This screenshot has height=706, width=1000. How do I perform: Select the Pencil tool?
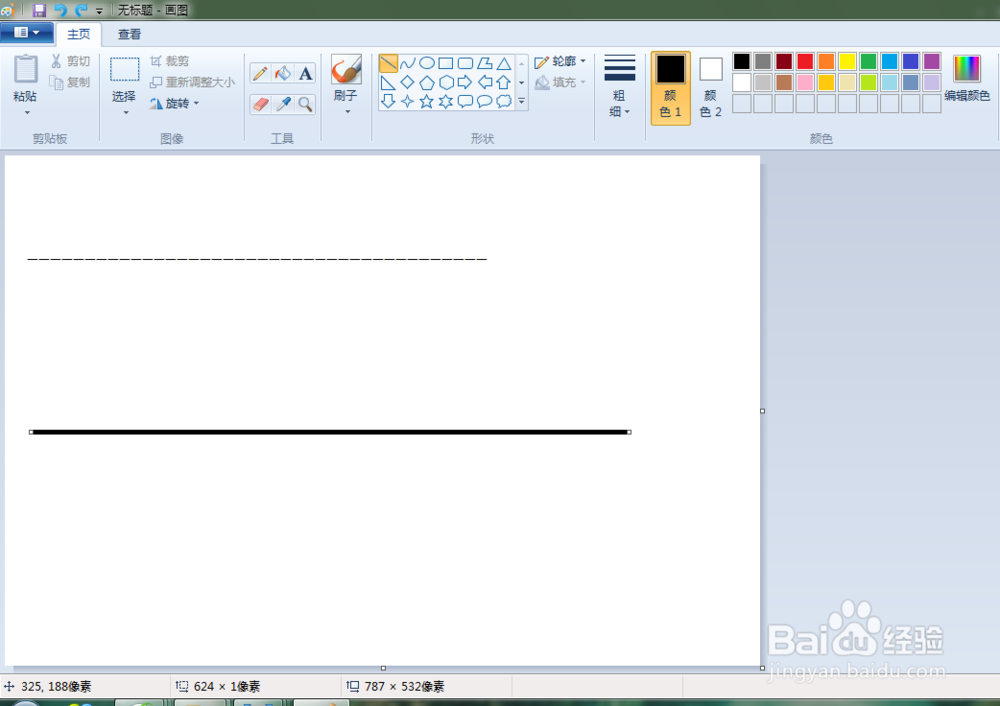[260, 73]
